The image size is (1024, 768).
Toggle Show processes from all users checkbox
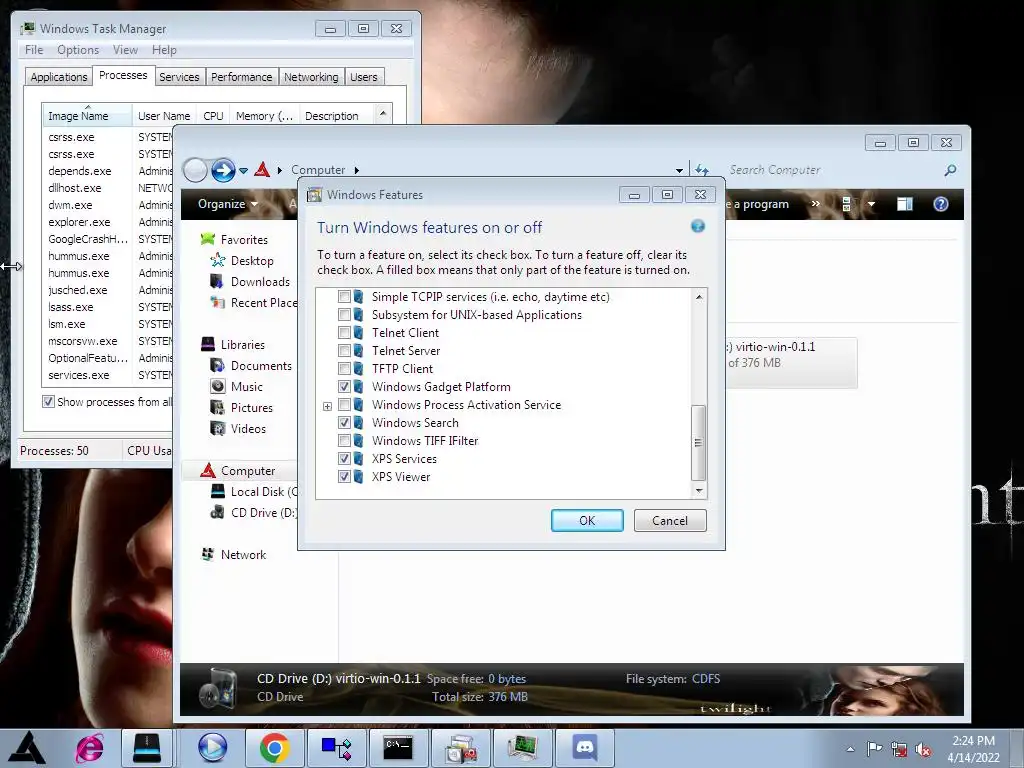48,402
